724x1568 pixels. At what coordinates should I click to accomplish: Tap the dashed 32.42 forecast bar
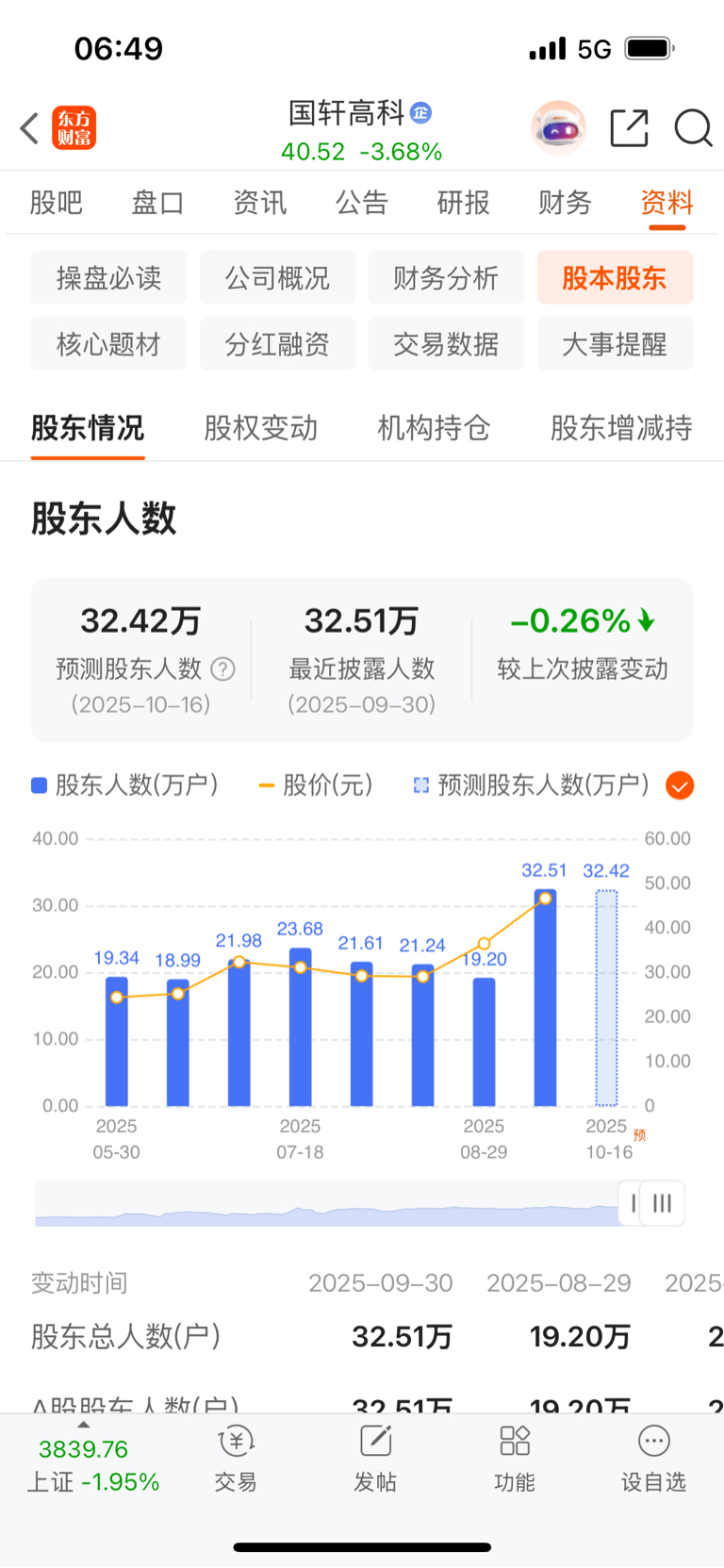coord(606,999)
